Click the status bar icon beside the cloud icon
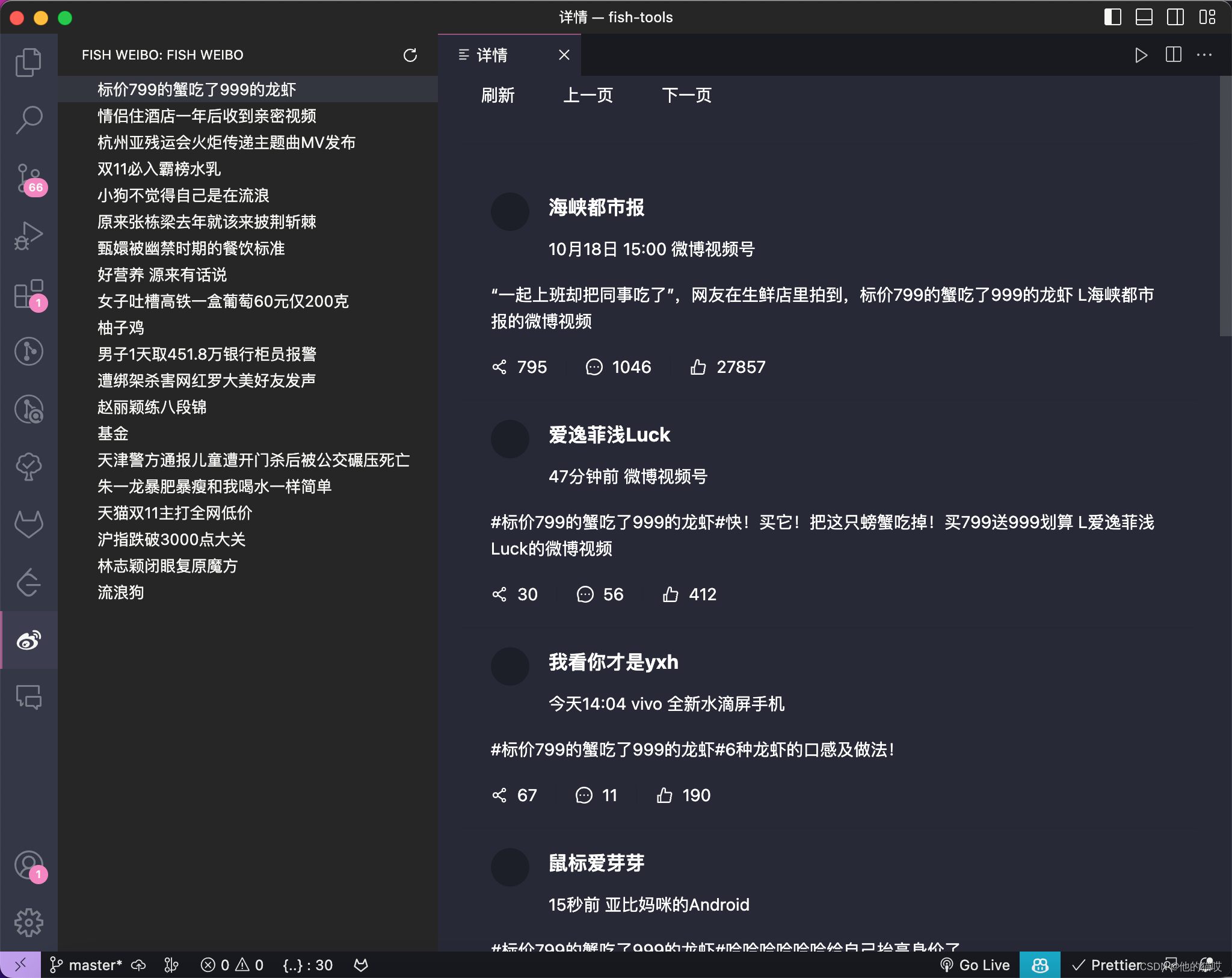 pos(171,965)
